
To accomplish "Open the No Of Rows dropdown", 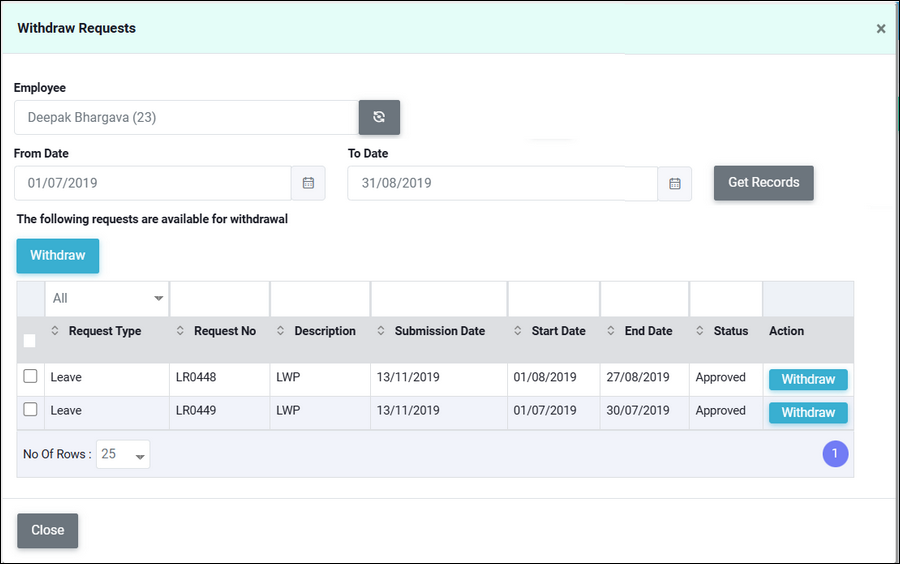I will pyautogui.click(x=123, y=454).
